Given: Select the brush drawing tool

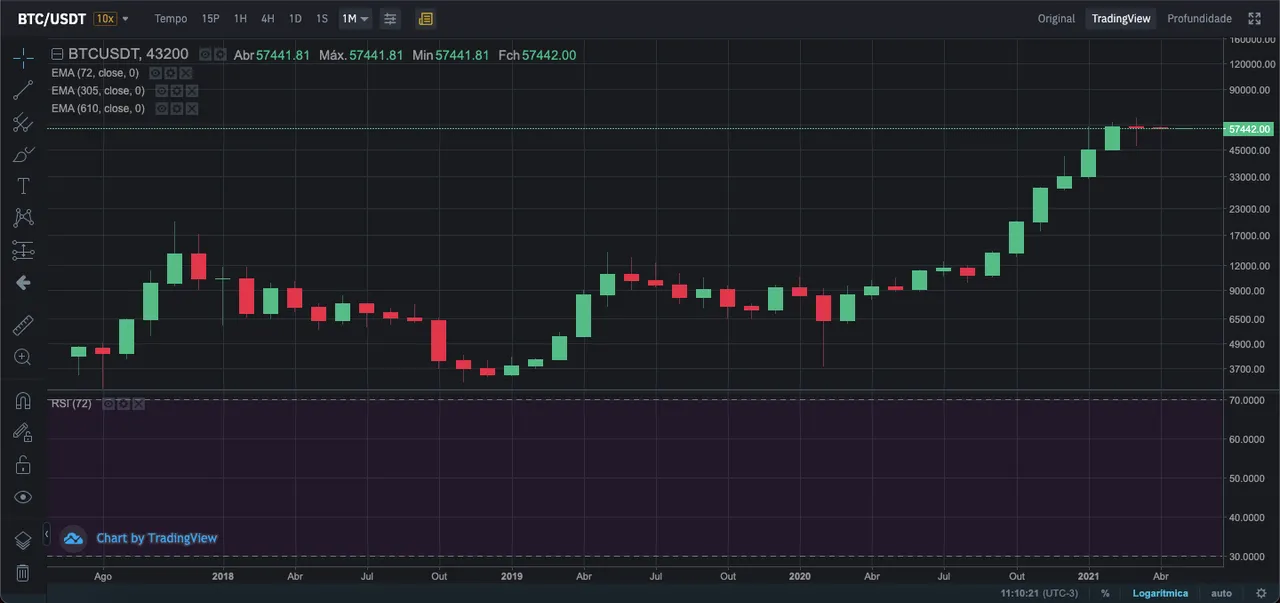Looking at the screenshot, I should point(23,155).
